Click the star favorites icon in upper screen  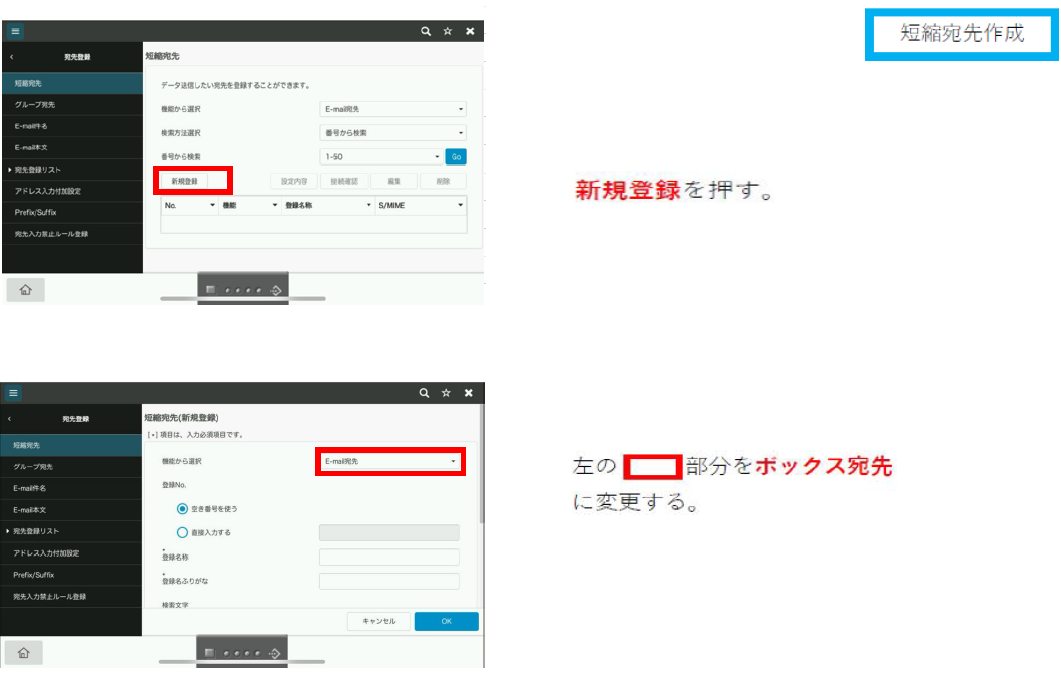point(447,32)
